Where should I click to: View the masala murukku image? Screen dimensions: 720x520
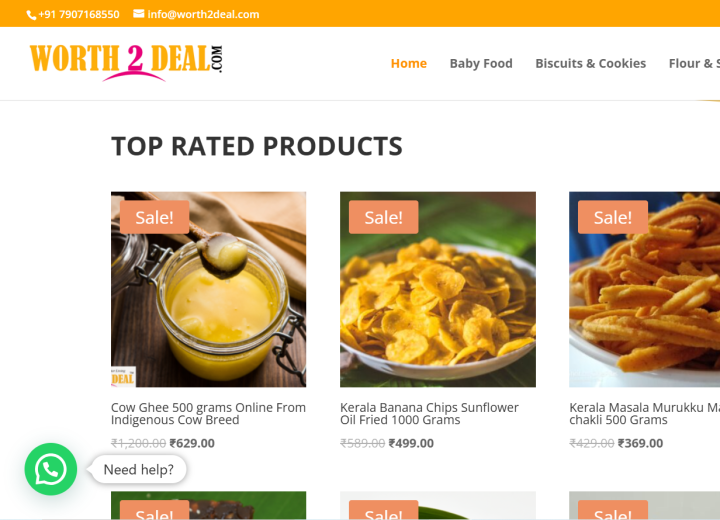(645, 289)
